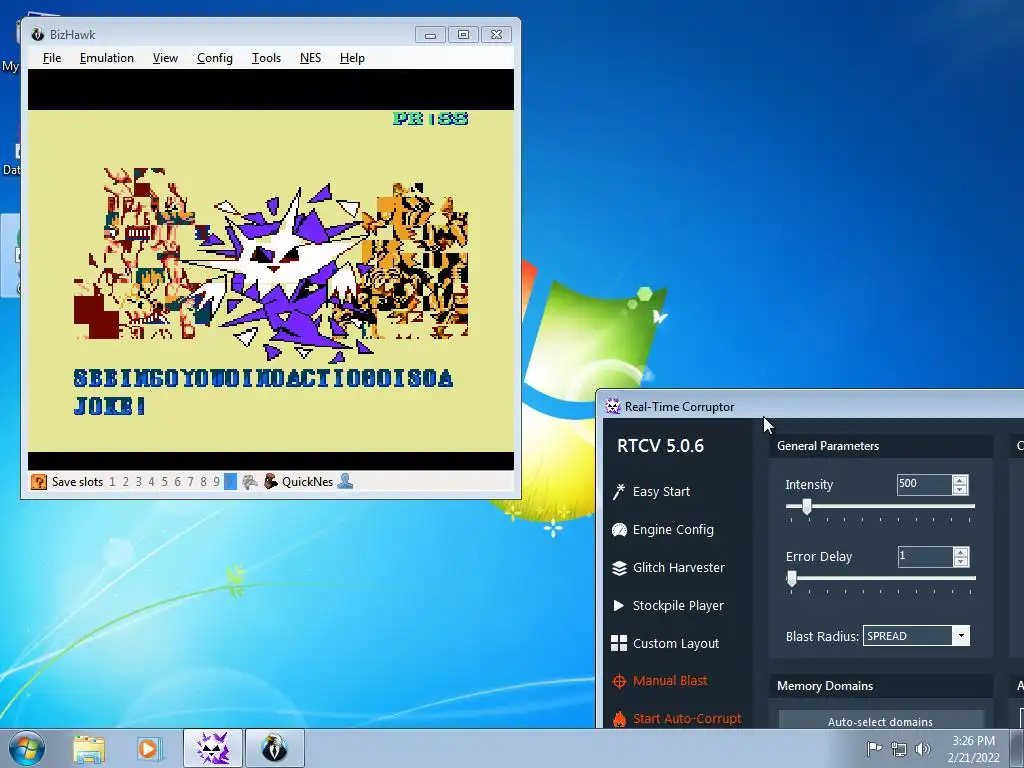Open the View menu
This screenshot has width=1024, height=768.
tap(165, 58)
